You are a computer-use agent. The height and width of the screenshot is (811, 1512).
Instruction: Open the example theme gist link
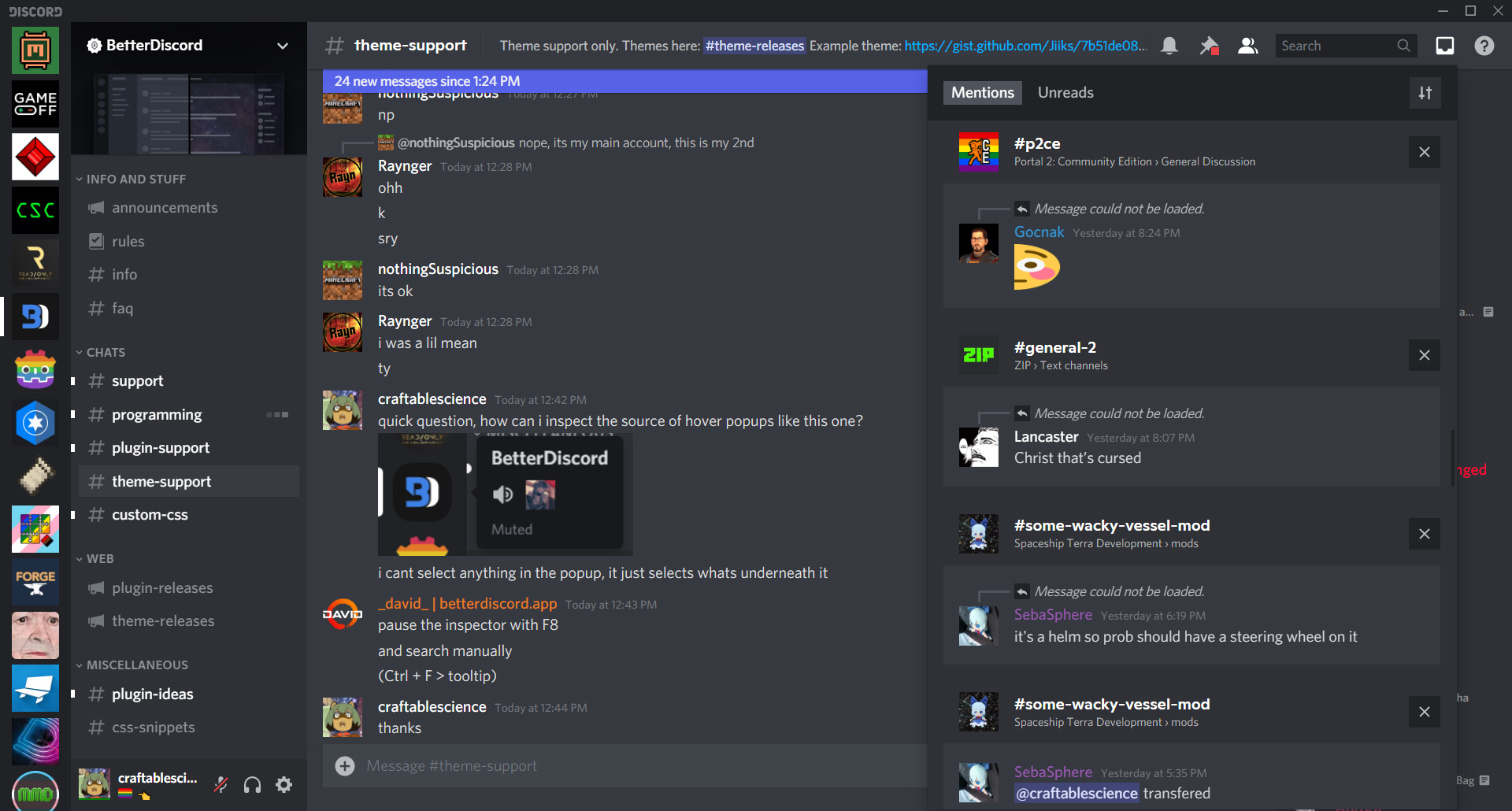tap(1024, 46)
